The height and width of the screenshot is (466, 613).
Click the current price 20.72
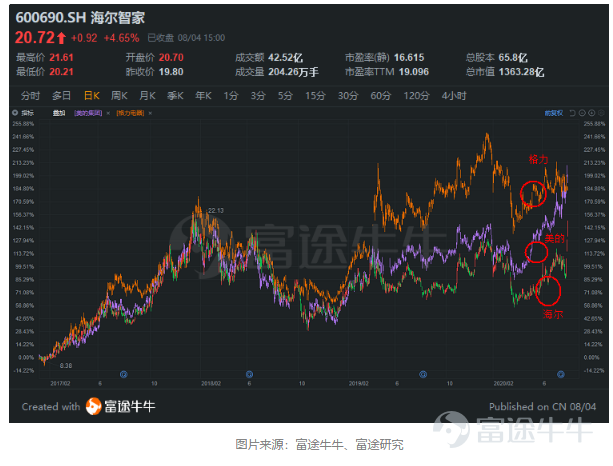[x=35, y=38]
